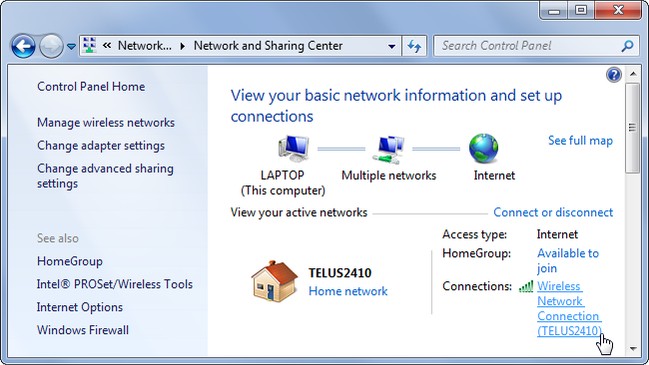Click the 'Internet' label under the globe
649x365 pixels.
[x=494, y=175]
